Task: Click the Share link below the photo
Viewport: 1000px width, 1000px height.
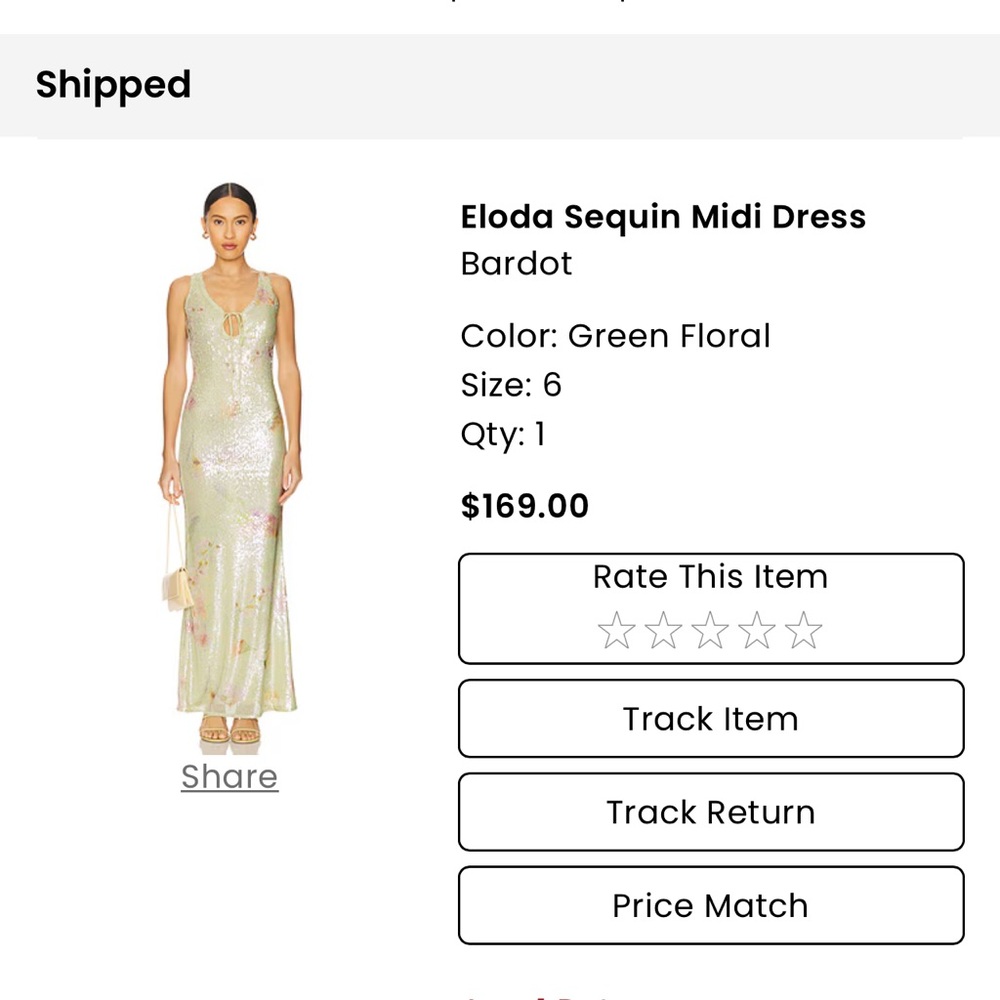Action: point(228,777)
